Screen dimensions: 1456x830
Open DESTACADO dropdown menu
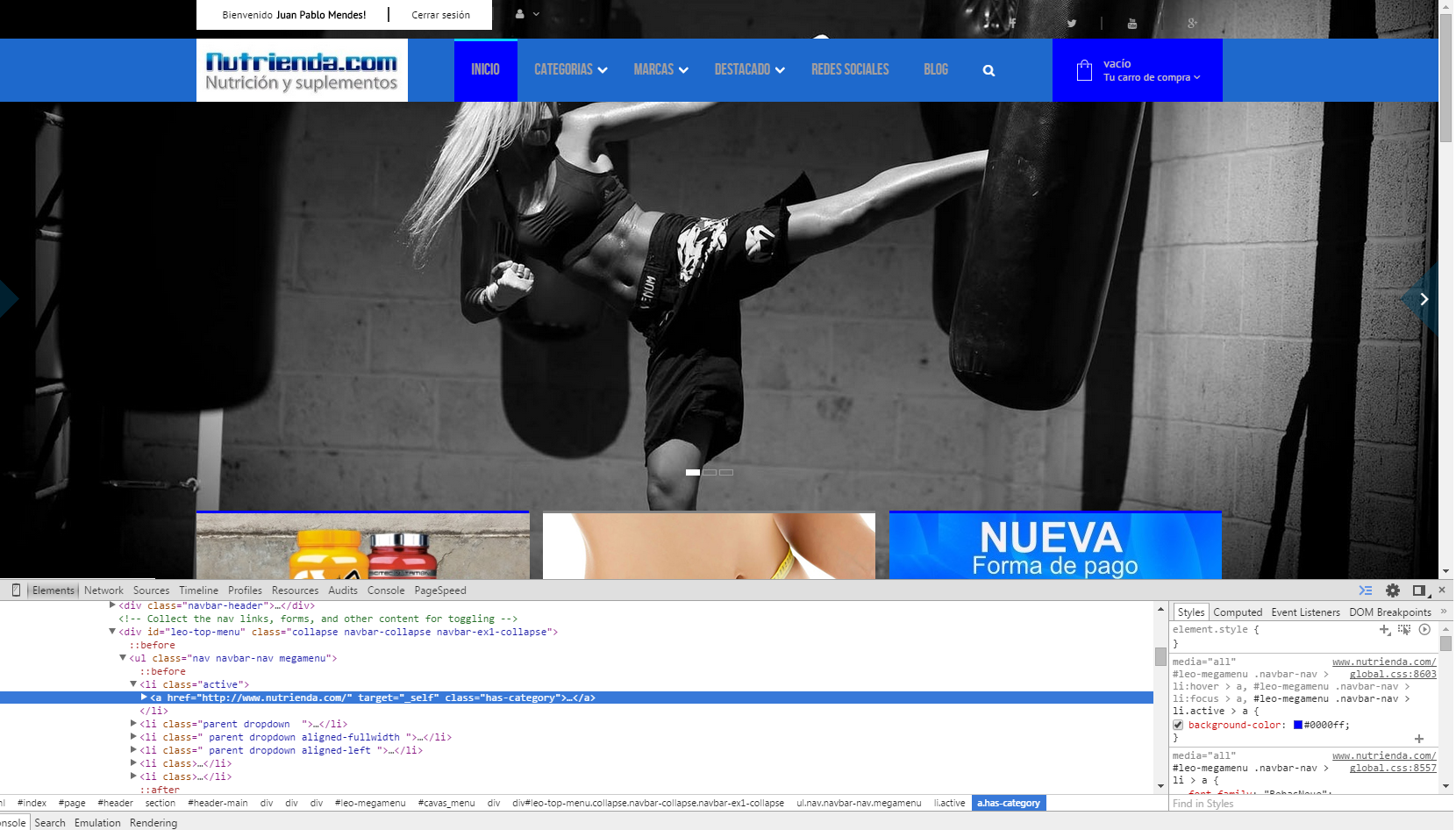coord(749,69)
